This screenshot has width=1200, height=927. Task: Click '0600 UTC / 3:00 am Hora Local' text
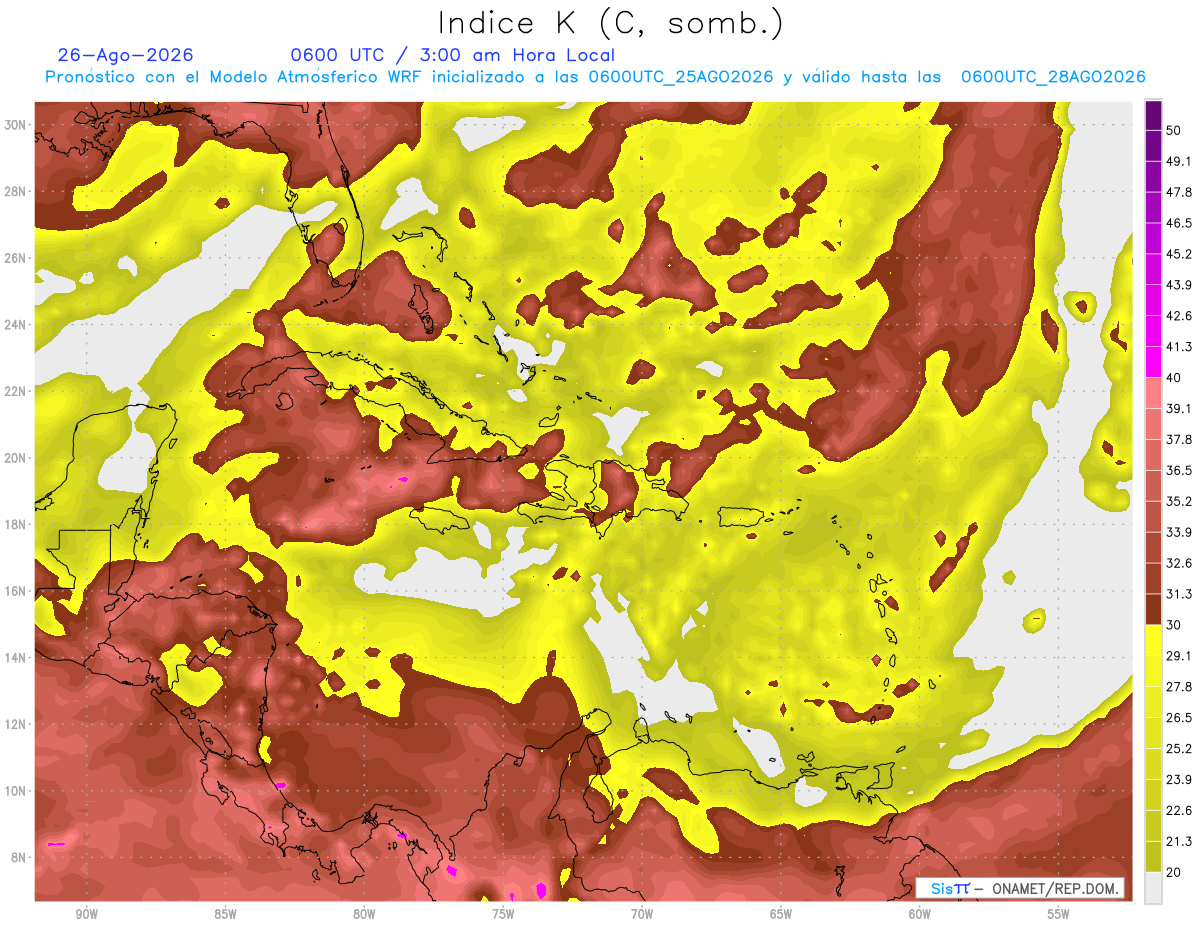[452, 55]
